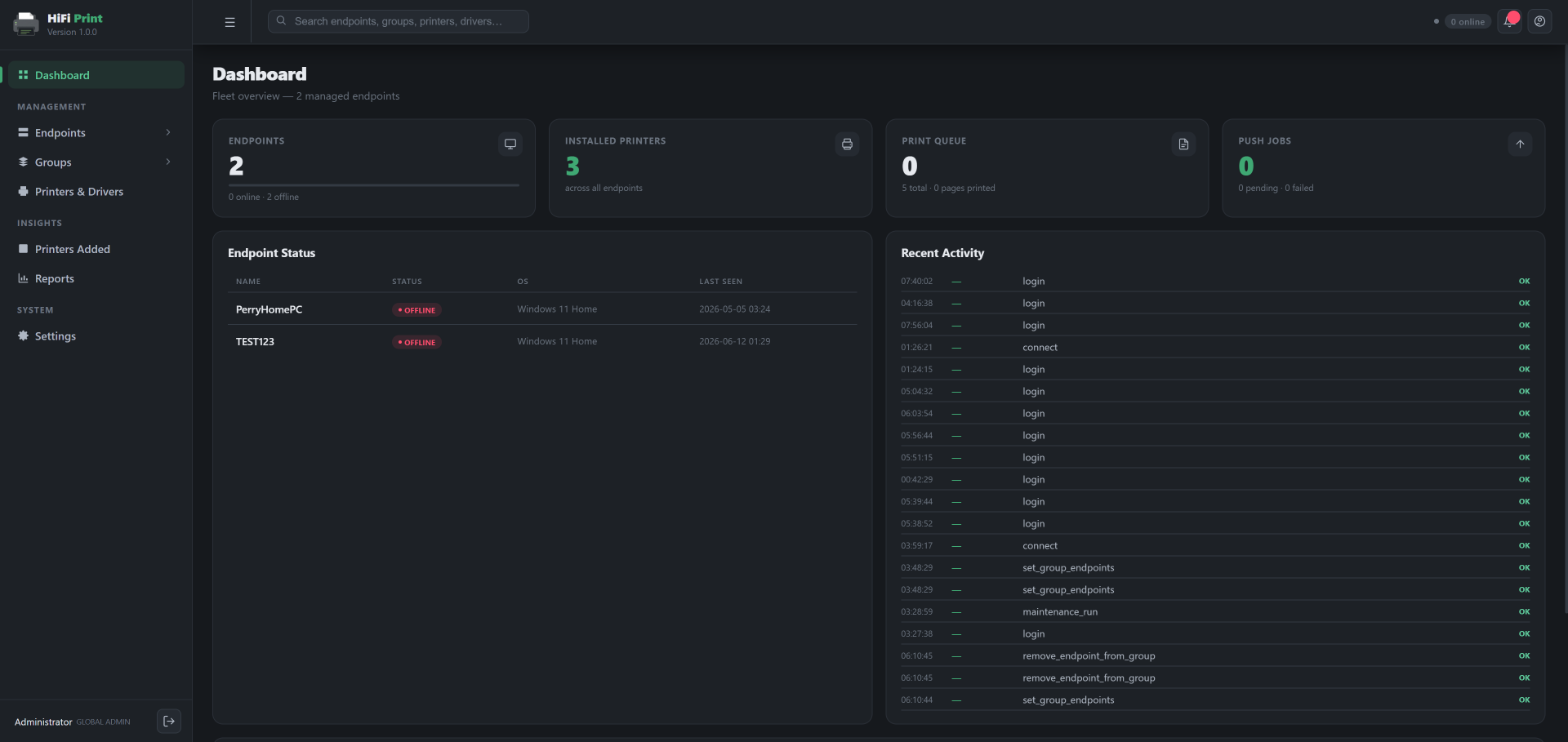This screenshot has height=742, width=1568.
Task: Click the search magnifier icon
Action: pos(281,21)
